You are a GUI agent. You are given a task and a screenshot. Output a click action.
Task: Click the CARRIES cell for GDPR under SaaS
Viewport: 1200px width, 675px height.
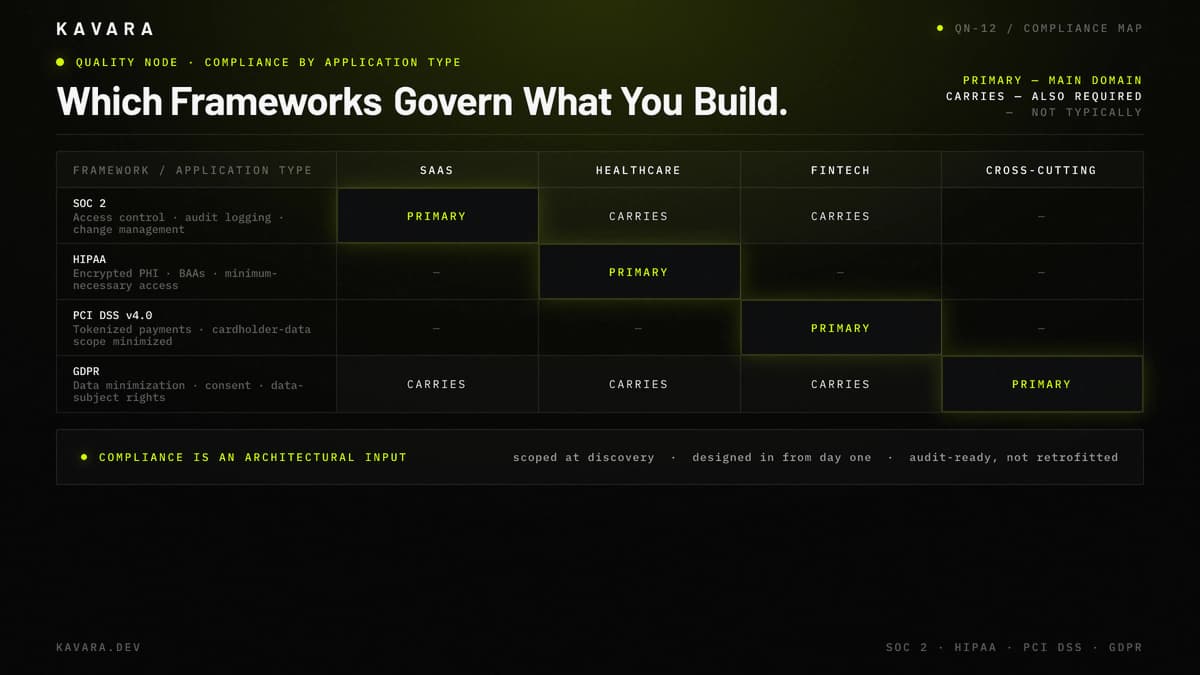point(437,384)
